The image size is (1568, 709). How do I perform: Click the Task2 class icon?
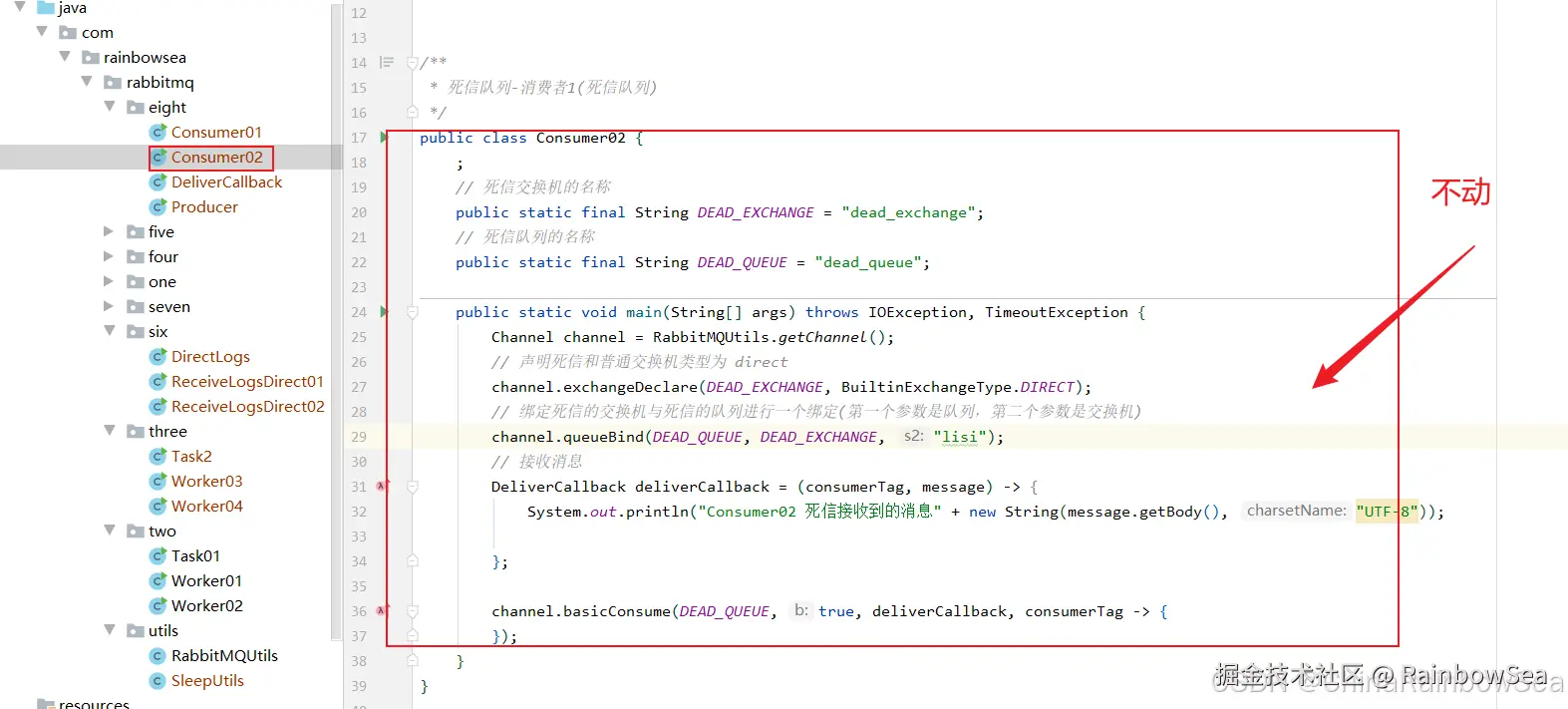[x=157, y=456]
